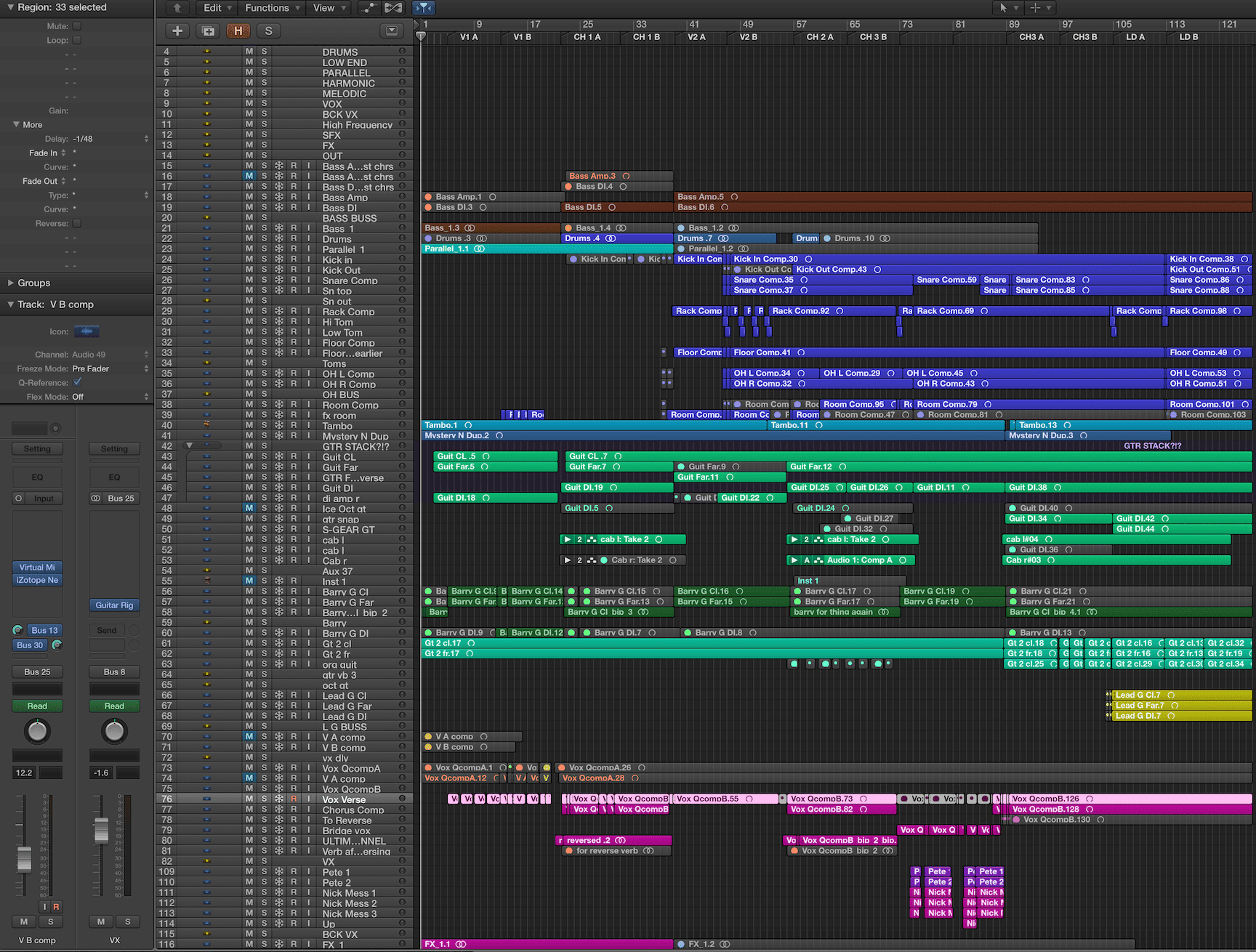This screenshot has height=952, width=1256.
Task: Open the iZotope Ne plug-in slot
Action: pyautogui.click(x=37, y=580)
